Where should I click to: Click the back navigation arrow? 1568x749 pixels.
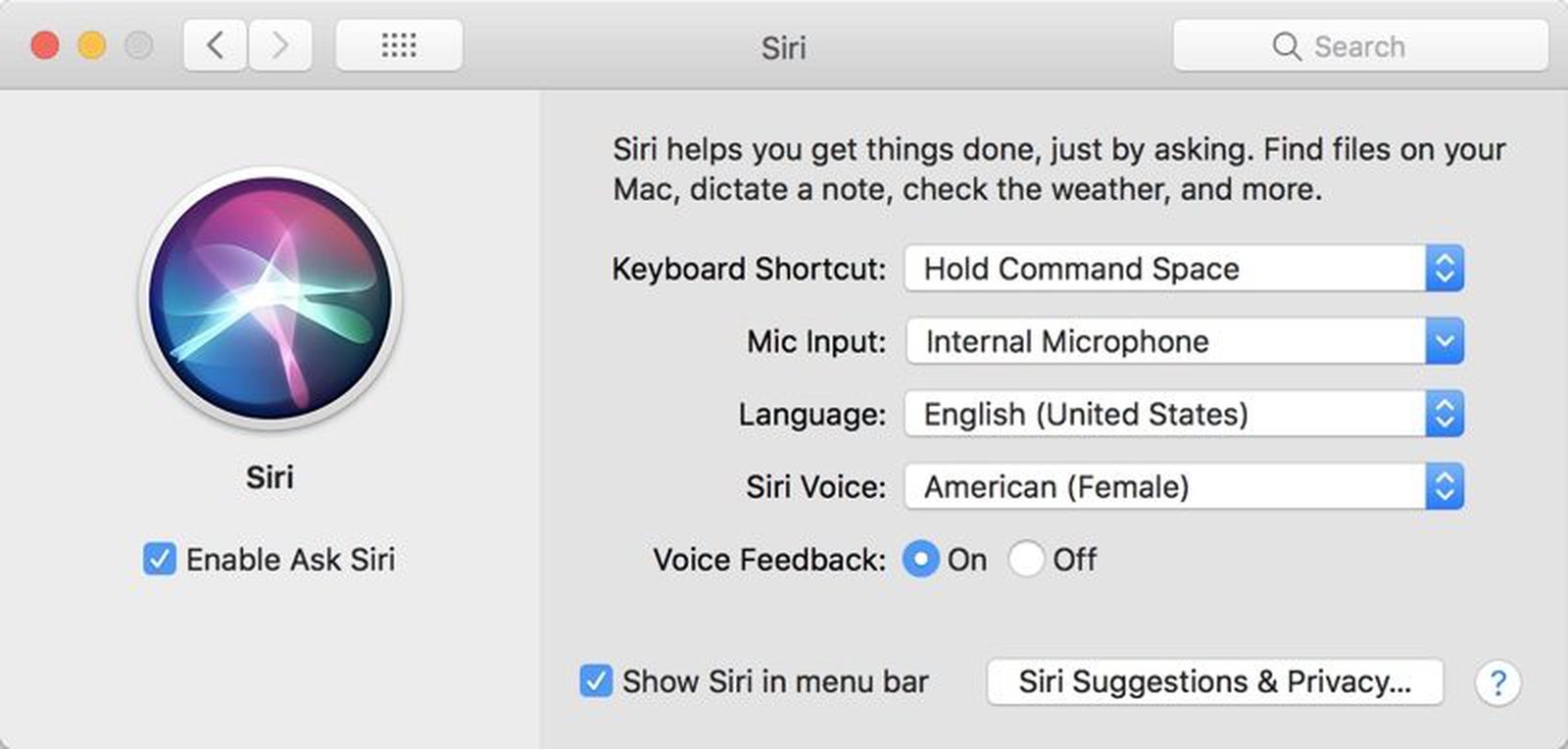click(215, 44)
